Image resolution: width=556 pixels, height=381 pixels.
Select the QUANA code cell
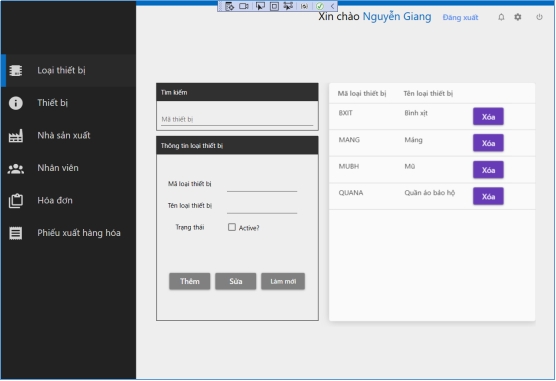click(x=351, y=193)
